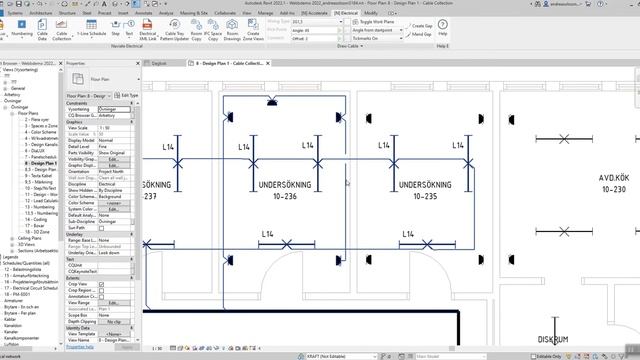The height and width of the screenshot is (360, 640).
Task: Expand the 3D Views tree node
Action: point(12,244)
